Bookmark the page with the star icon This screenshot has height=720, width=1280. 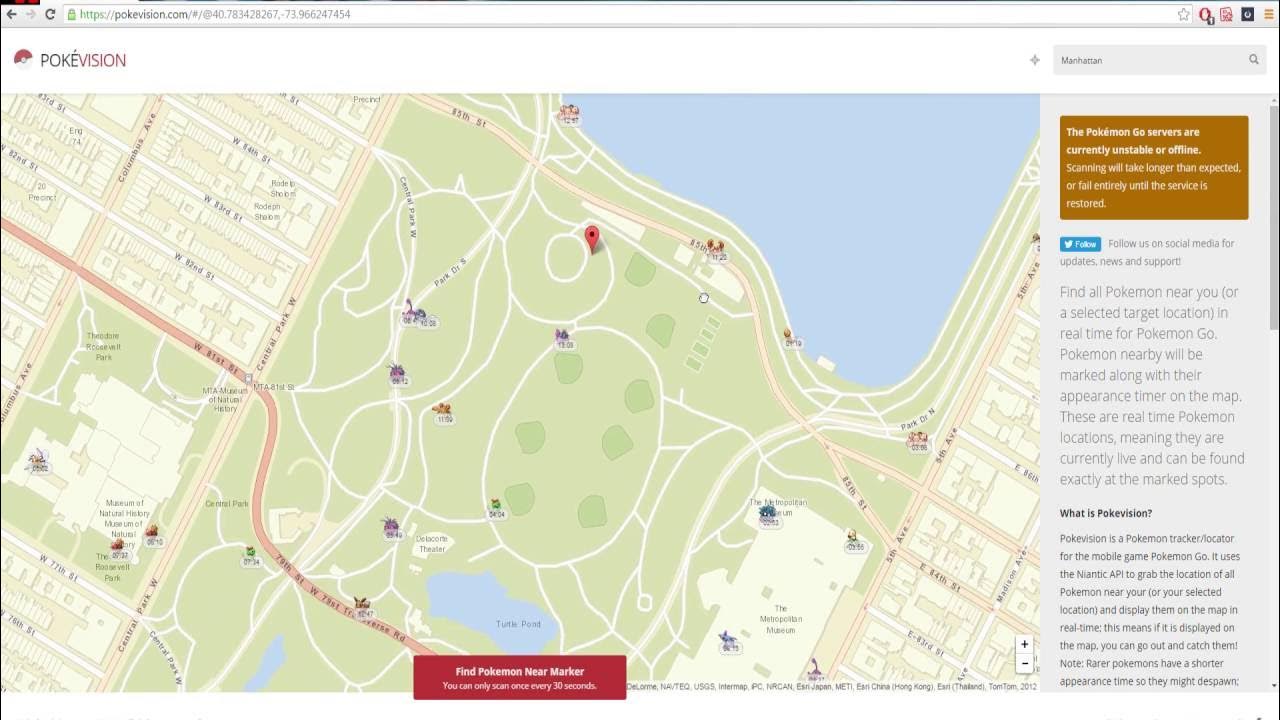(x=1183, y=14)
